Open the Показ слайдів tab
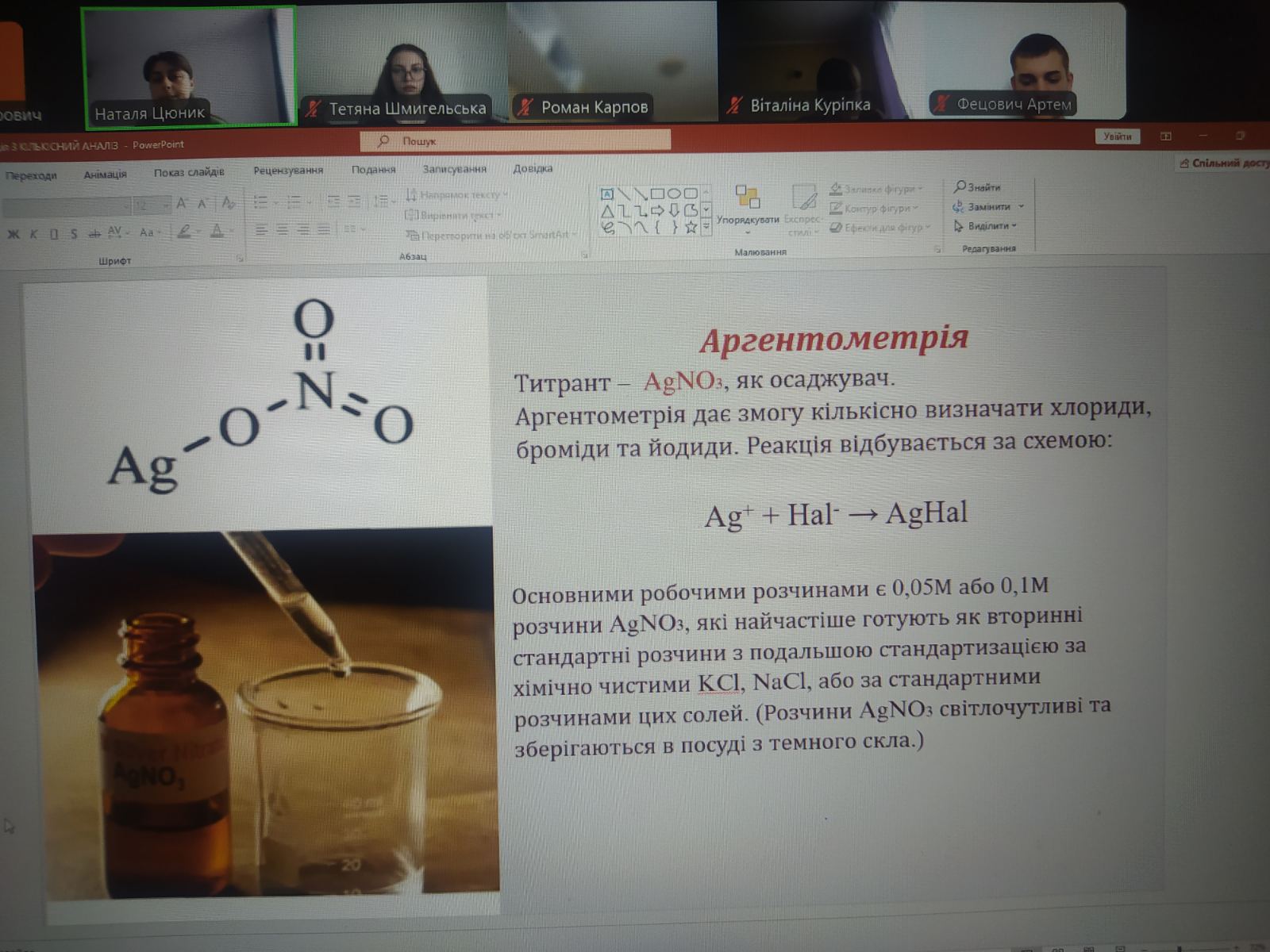The width and height of the screenshot is (1270, 952). coord(189,172)
